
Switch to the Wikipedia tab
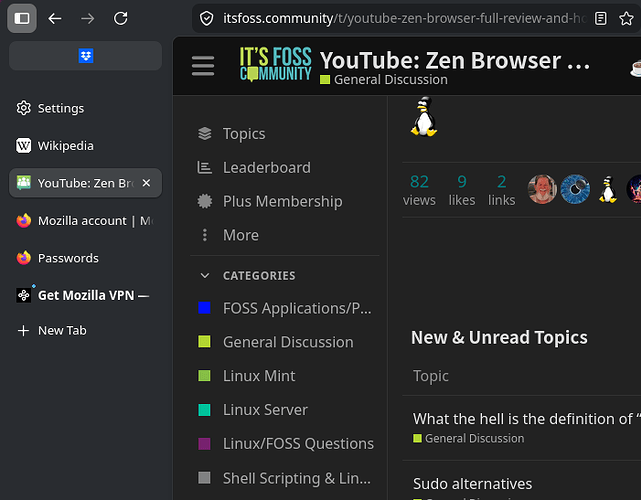tap(85, 146)
